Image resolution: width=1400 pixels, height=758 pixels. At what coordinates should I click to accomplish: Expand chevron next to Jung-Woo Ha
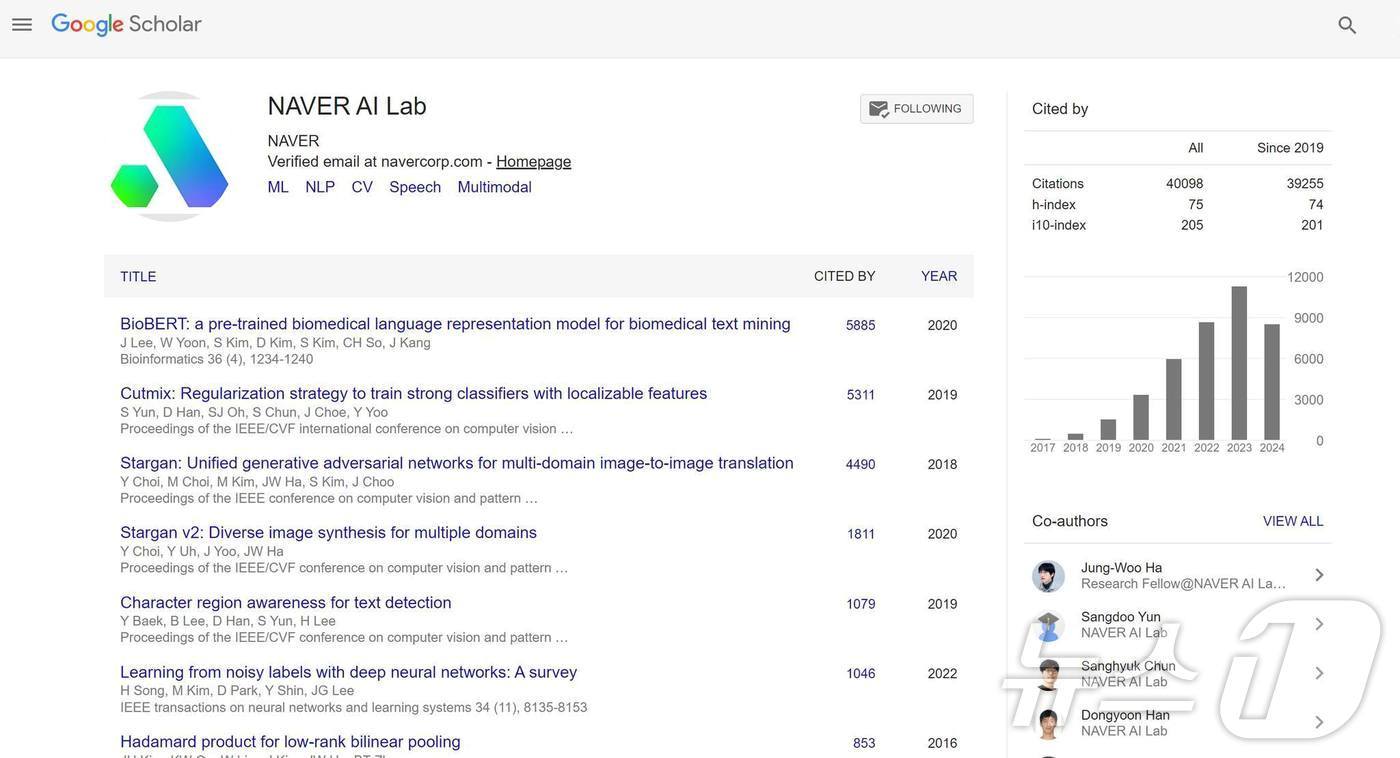[x=1319, y=575]
